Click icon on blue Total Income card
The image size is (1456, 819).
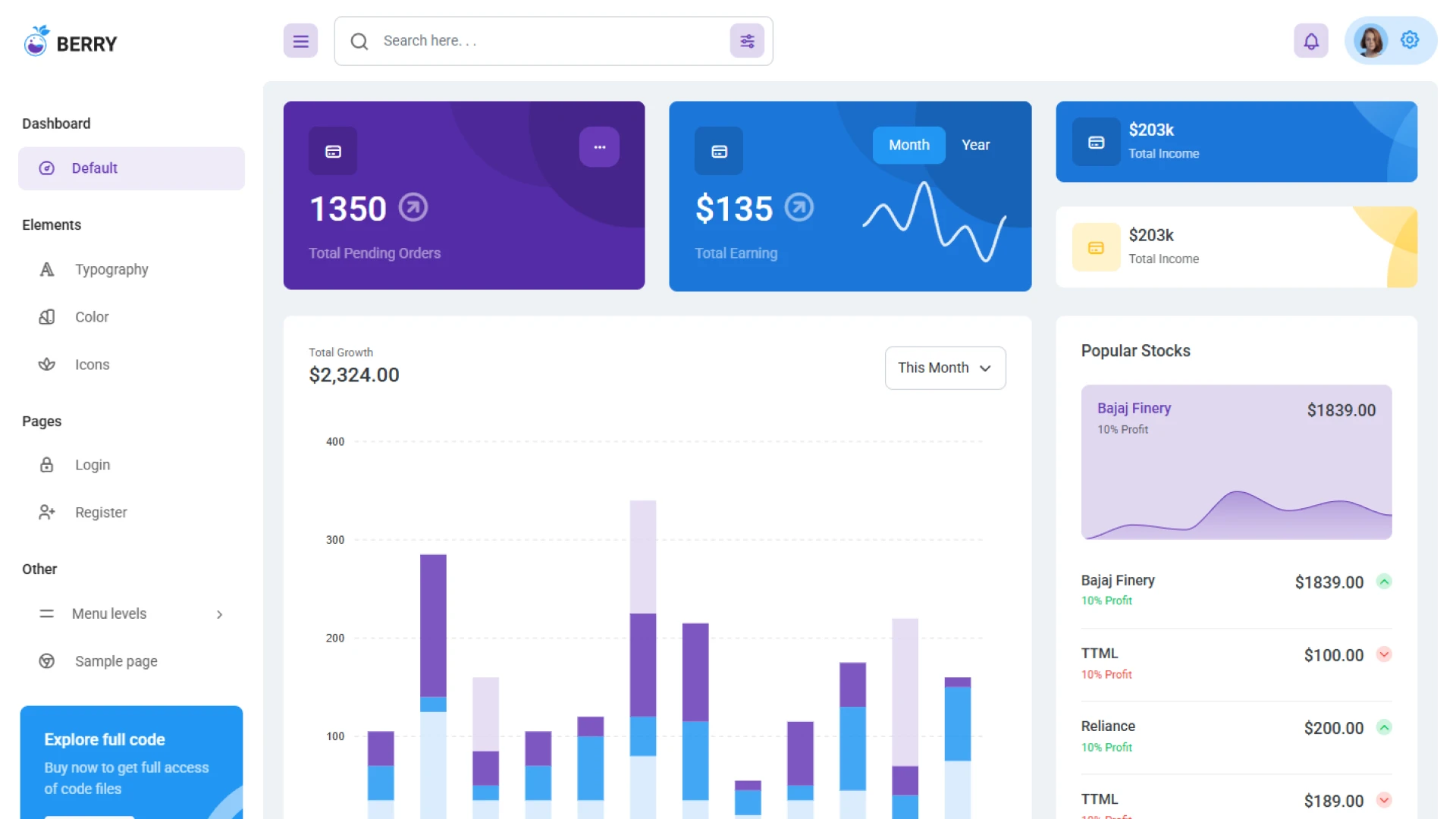pos(1096,142)
